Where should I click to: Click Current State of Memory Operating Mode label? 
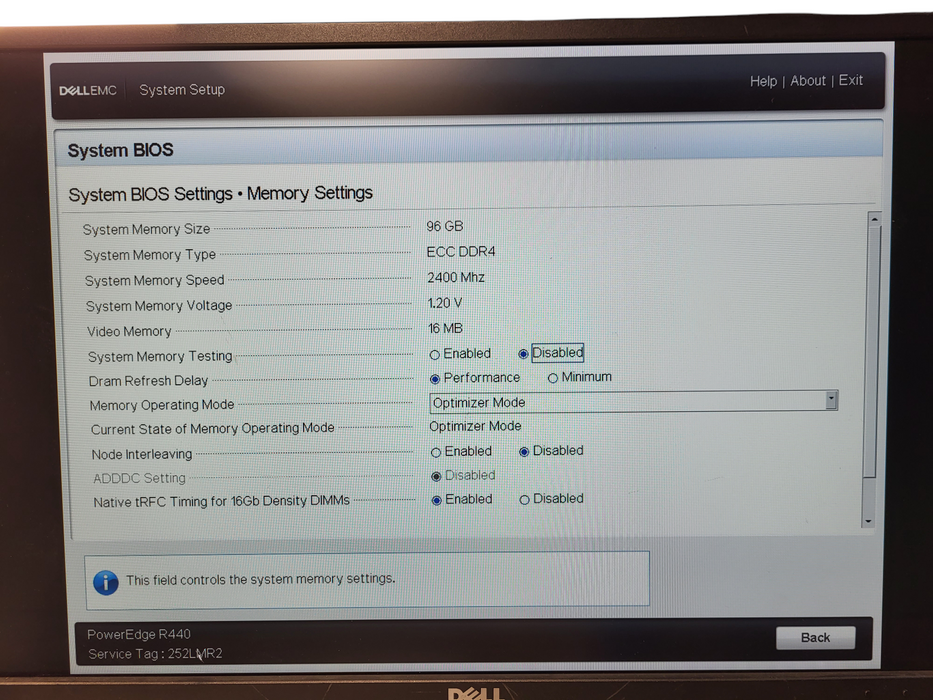pyautogui.click(x=212, y=429)
